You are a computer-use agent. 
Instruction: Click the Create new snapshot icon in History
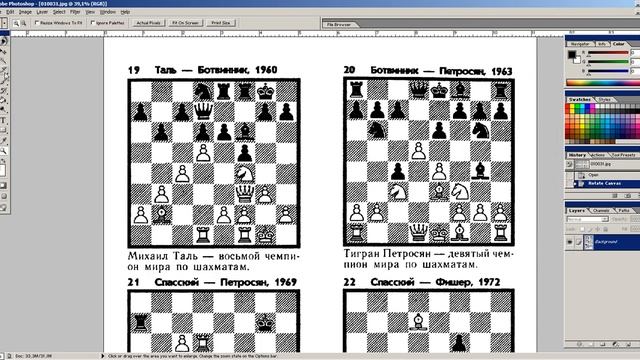(x=628, y=196)
